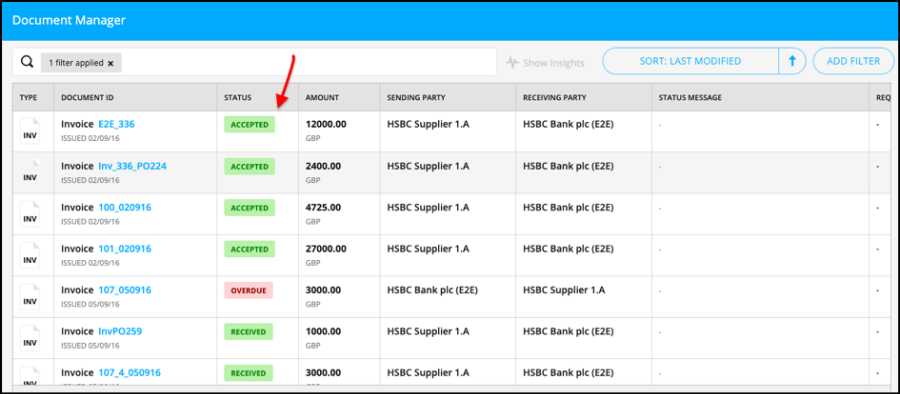Viewport: 900px width, 394px height.
Task: Click the amount 12000.00
Action: [x=325, y=124]
